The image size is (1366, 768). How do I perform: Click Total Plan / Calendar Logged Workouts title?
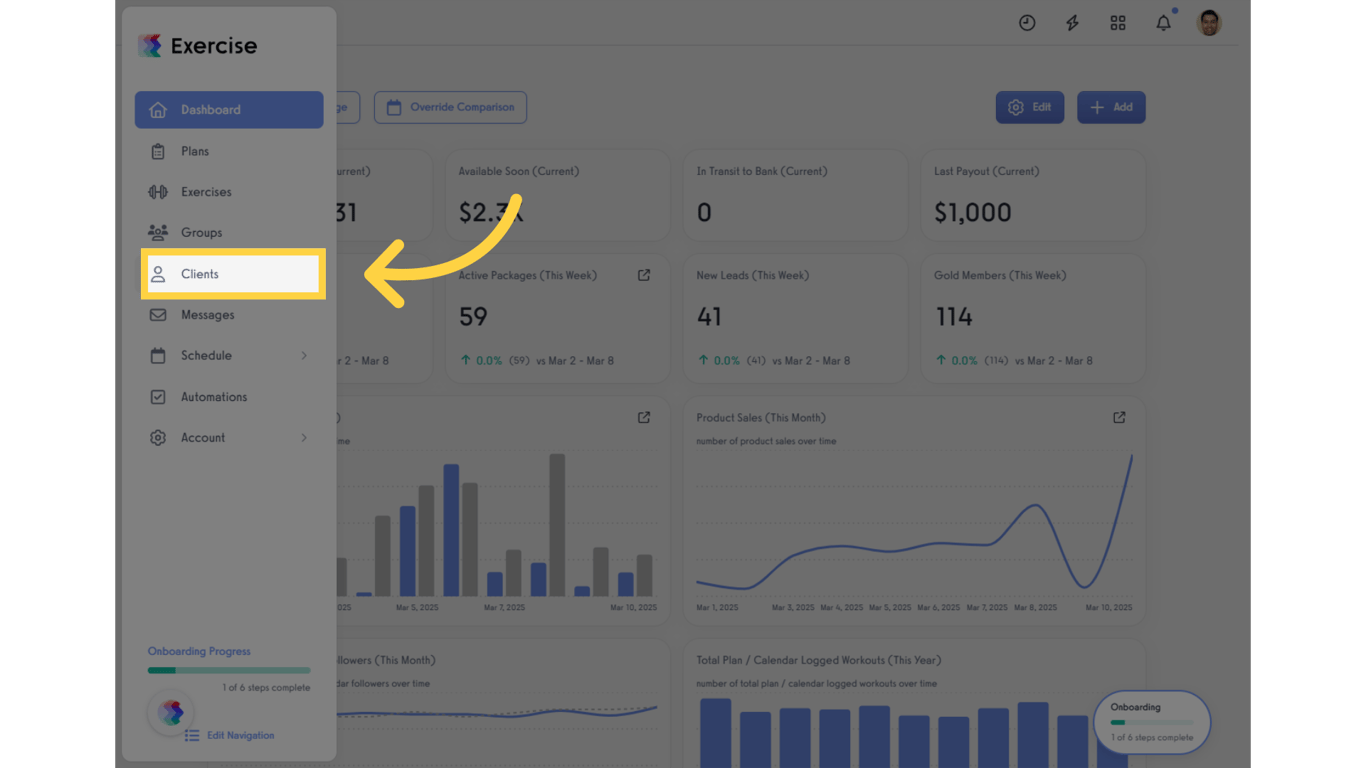click(x=819, y=660)
